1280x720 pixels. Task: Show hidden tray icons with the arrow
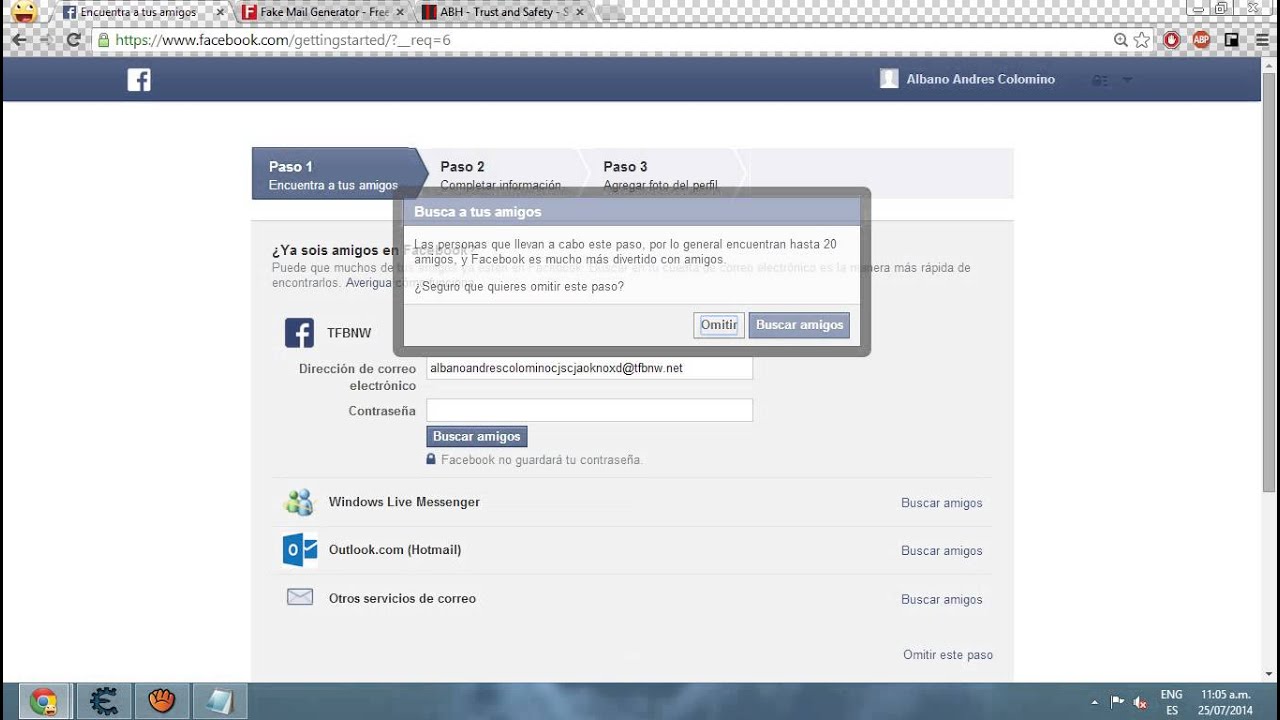1095,702
